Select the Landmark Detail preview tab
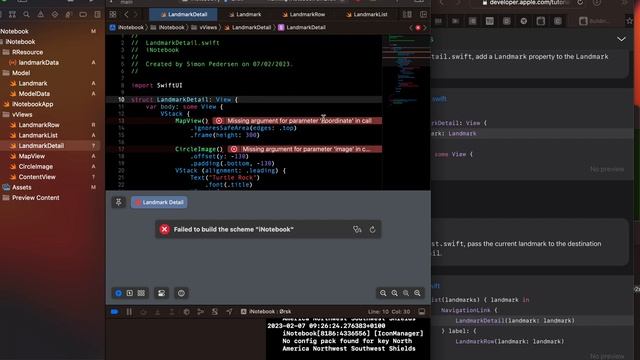The height and width of the screenshot is (360, 640). [159, 202]
